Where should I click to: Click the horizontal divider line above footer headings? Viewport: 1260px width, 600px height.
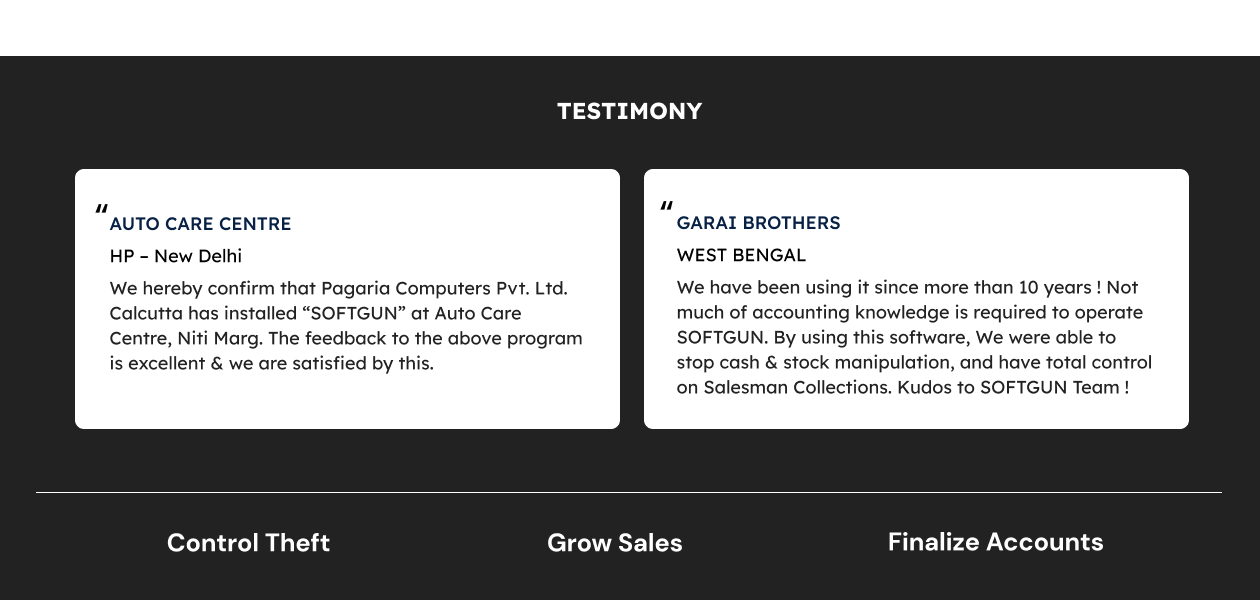click(629, 492)
